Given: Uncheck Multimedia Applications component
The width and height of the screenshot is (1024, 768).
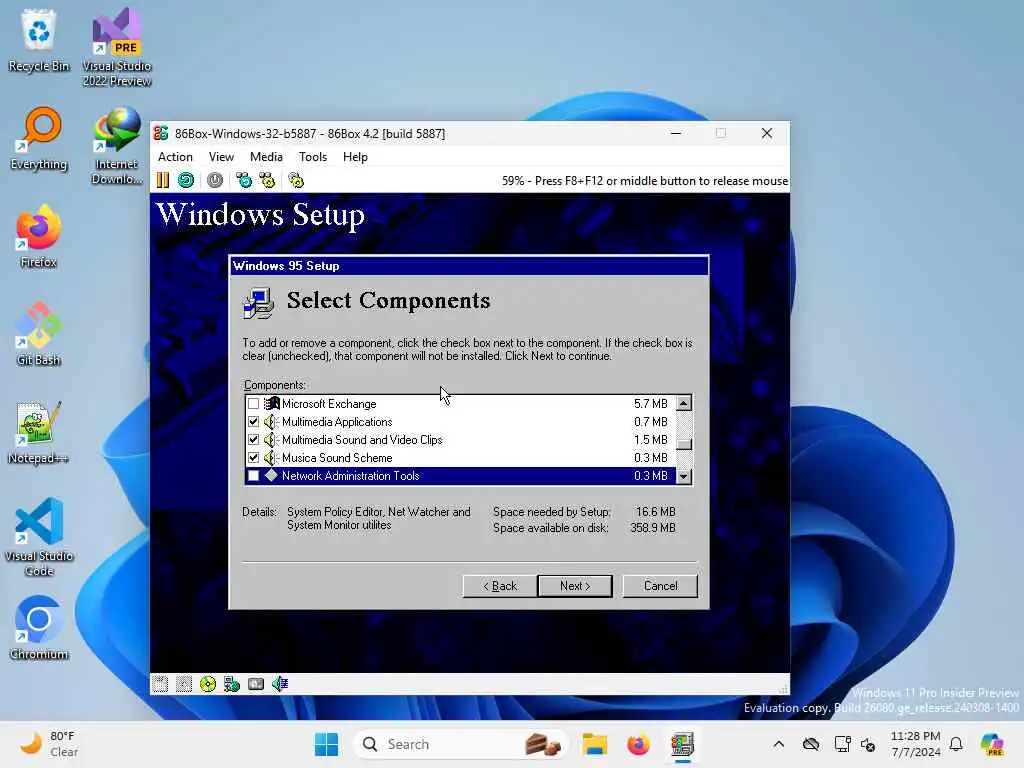Looking at the screenshot, I should [253, 422].
